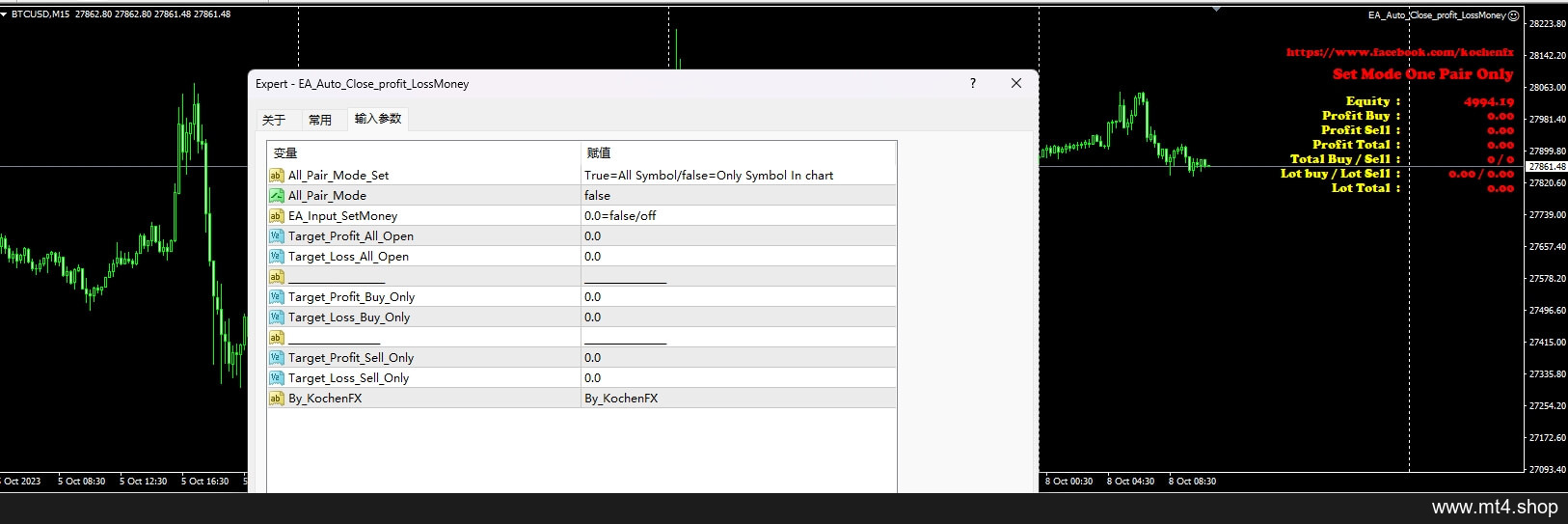Click the Target_Profit_All_Open number icon

(276, 236)
